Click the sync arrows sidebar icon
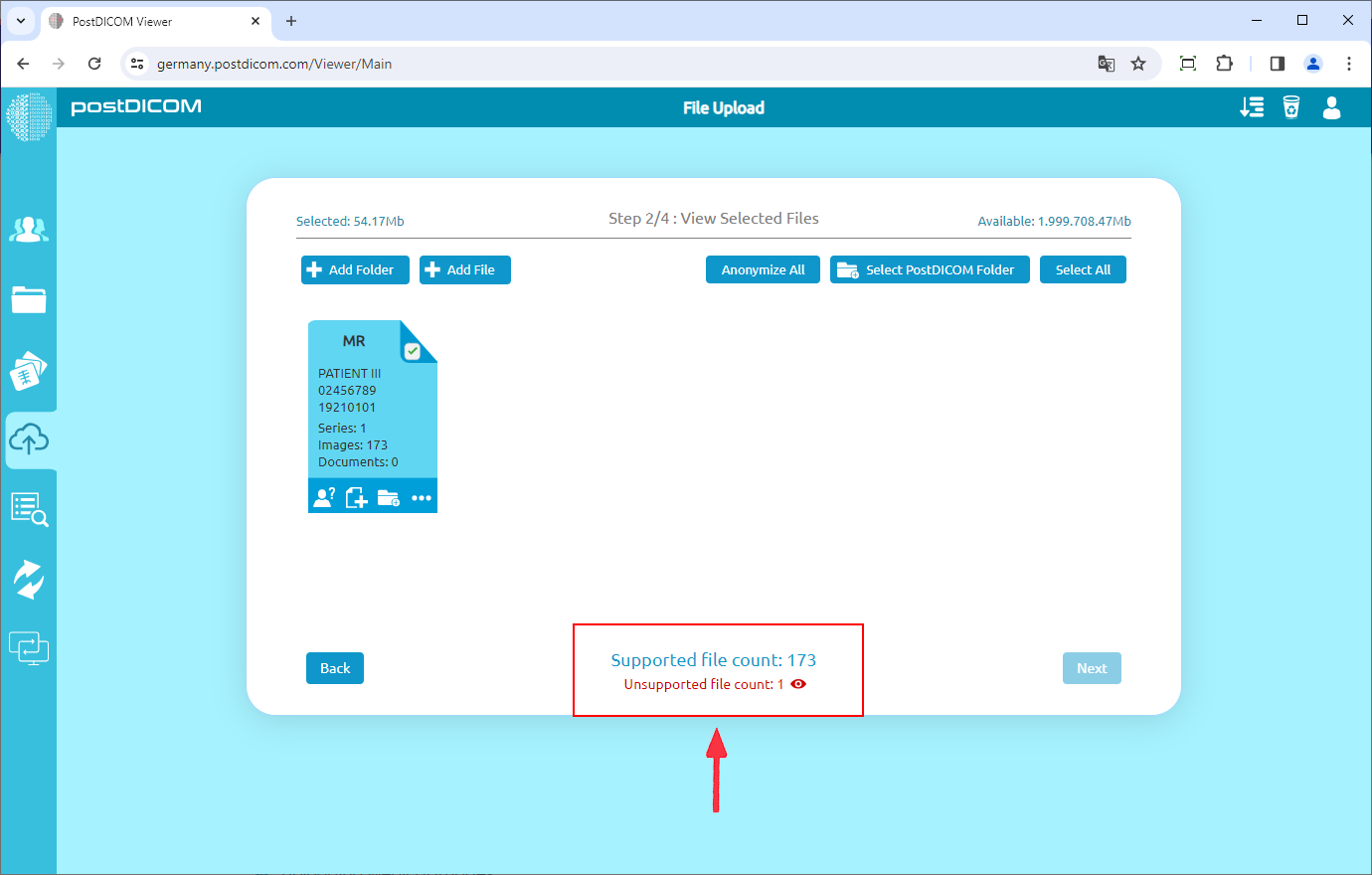 pyautogui.click(x=29, y=580)
